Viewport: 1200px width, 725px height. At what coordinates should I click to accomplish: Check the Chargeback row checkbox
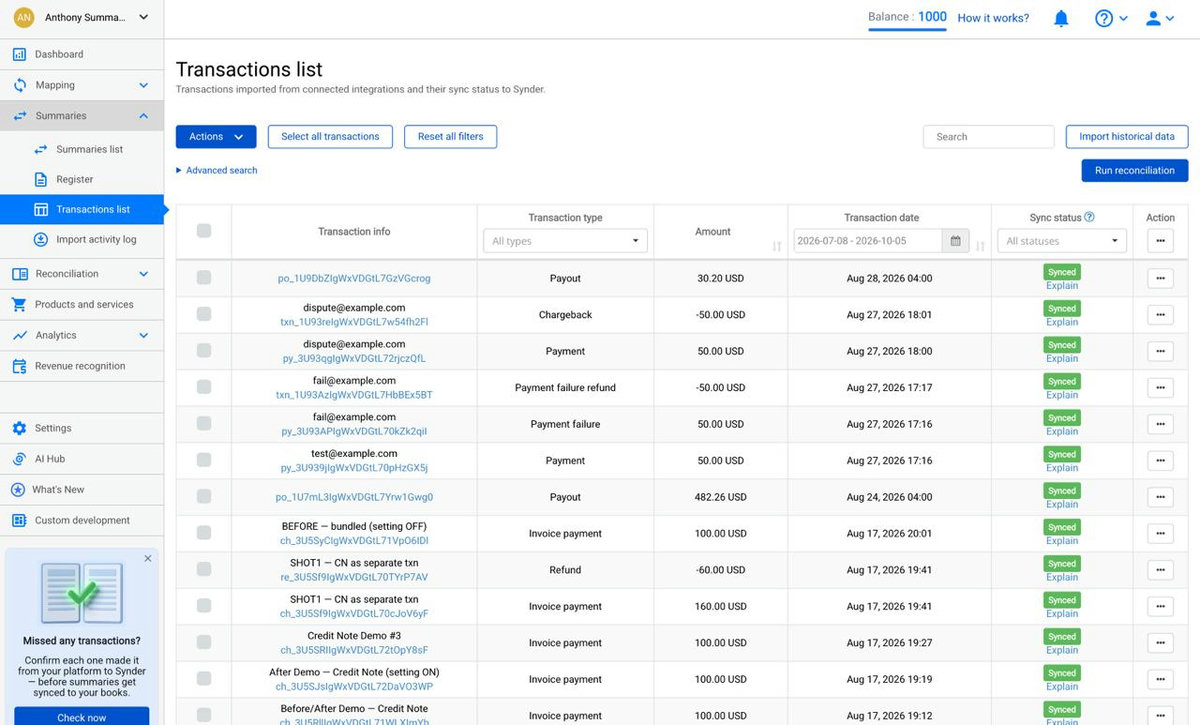[x=204, y=314]
